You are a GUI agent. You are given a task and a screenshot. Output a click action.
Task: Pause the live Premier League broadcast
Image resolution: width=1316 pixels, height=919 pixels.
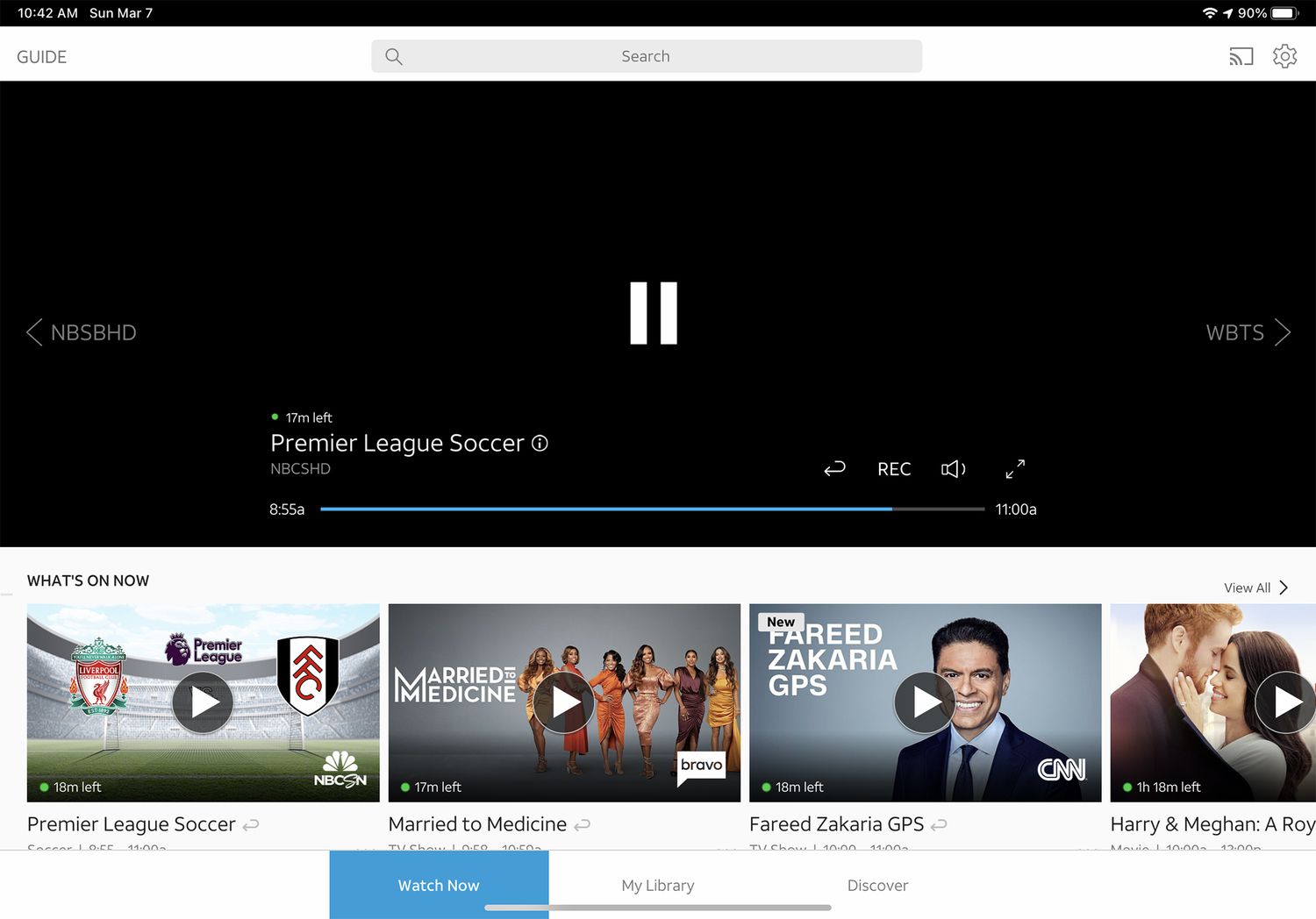[654, 313]
